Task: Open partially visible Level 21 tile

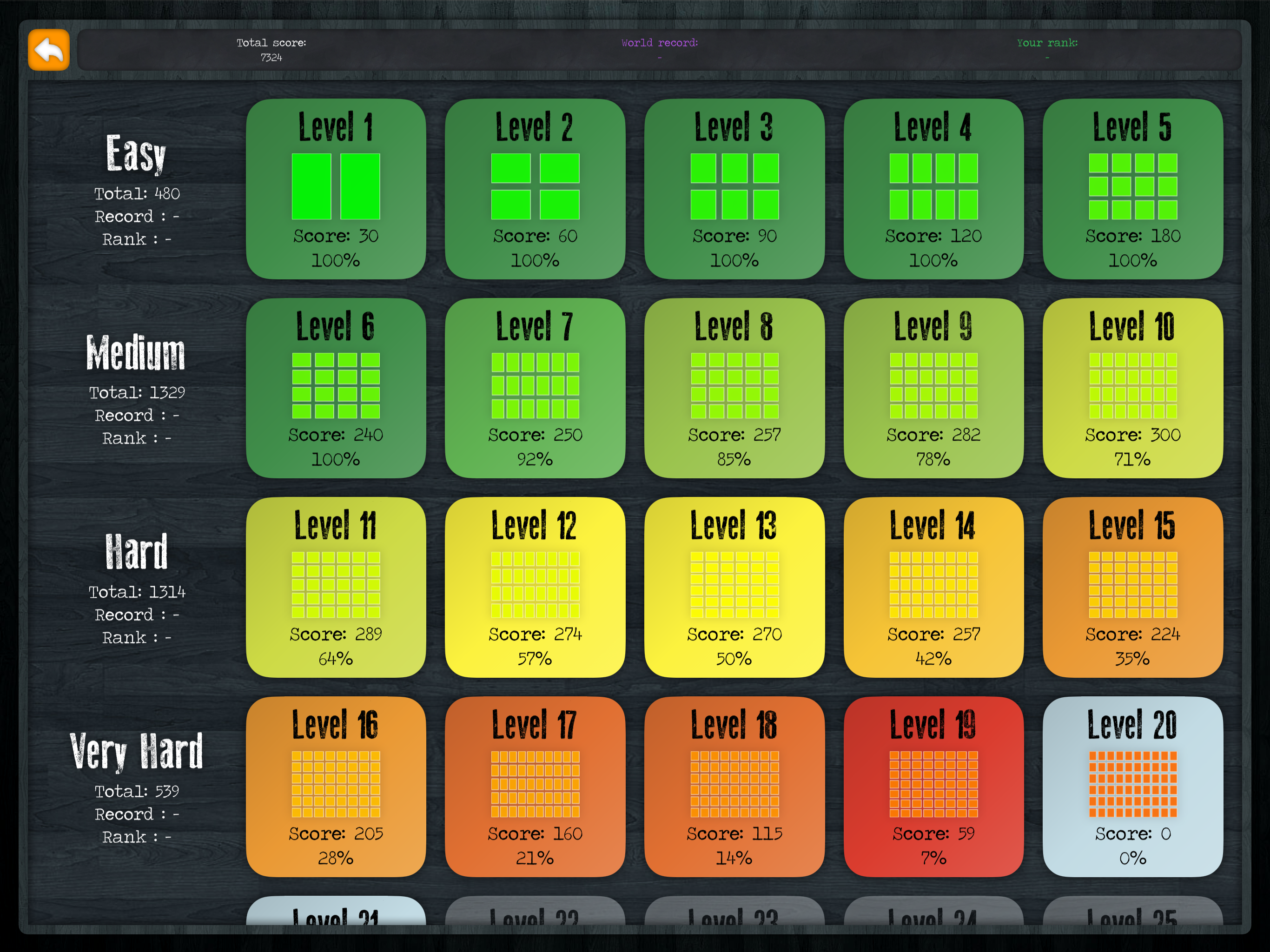Action: click(336, 912)
